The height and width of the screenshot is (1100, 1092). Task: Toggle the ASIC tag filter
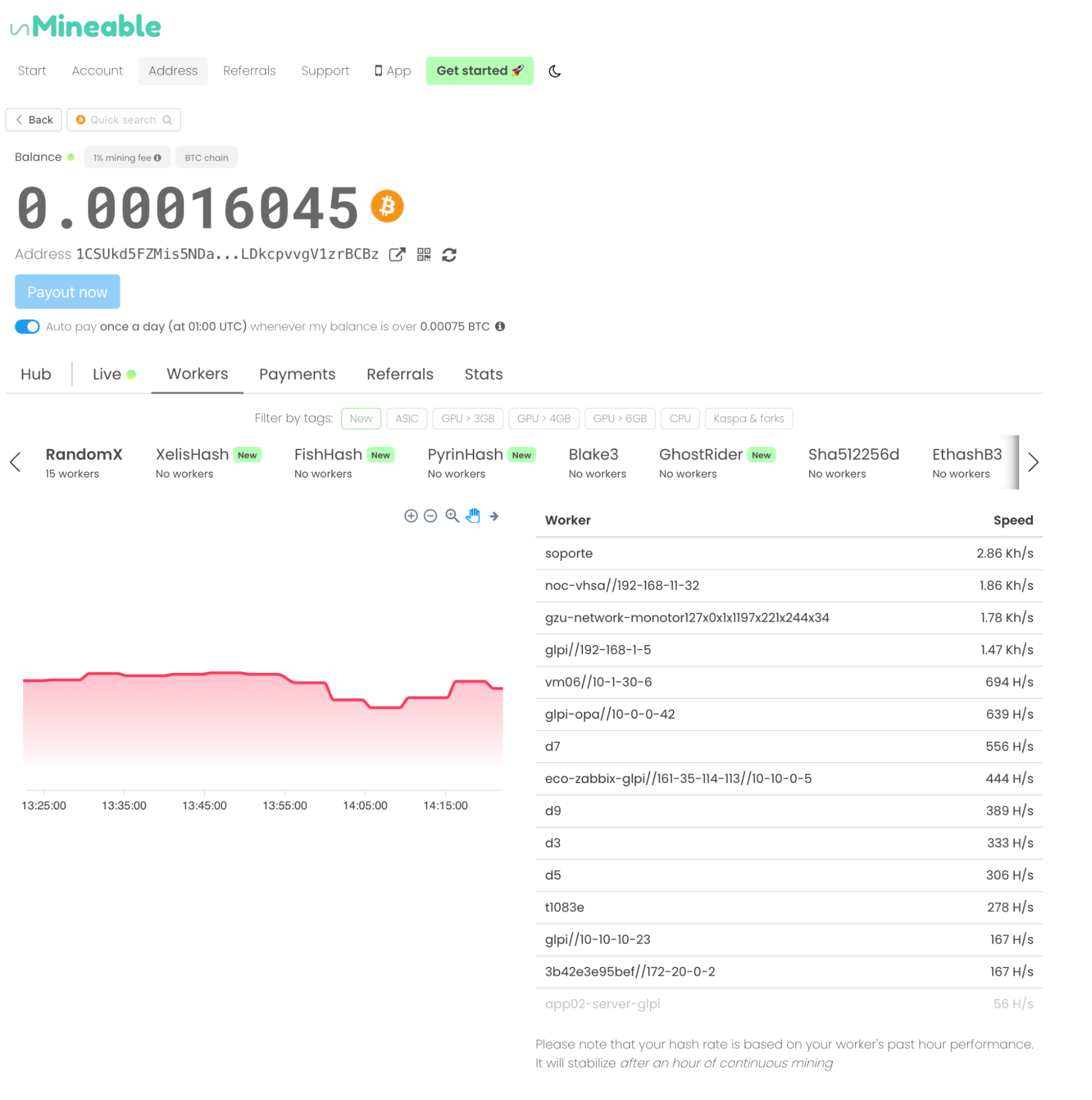407,418
